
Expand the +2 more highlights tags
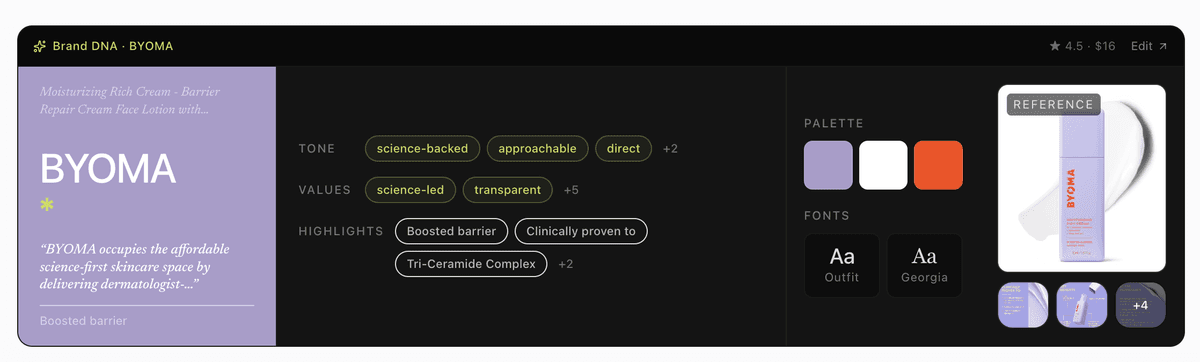(566, 265)
